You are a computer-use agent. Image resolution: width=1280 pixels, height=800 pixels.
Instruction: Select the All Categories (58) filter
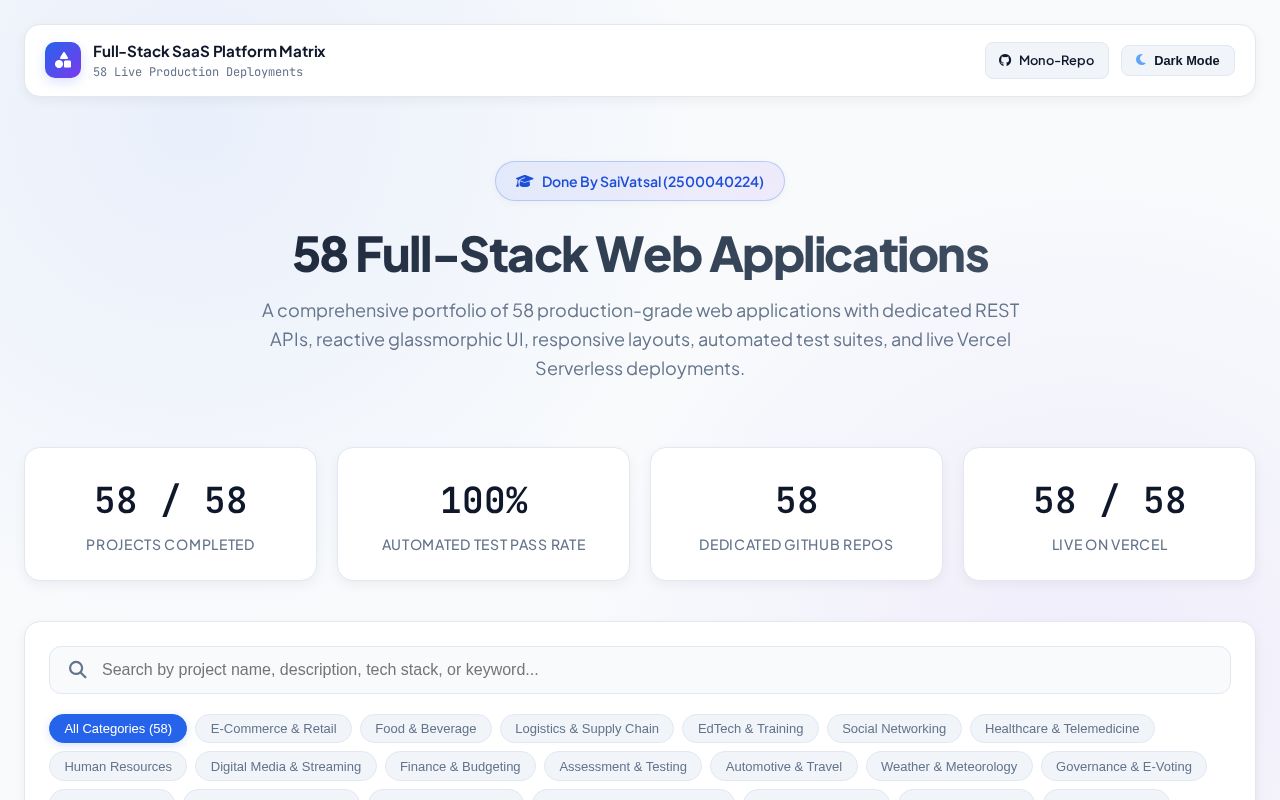118,728
